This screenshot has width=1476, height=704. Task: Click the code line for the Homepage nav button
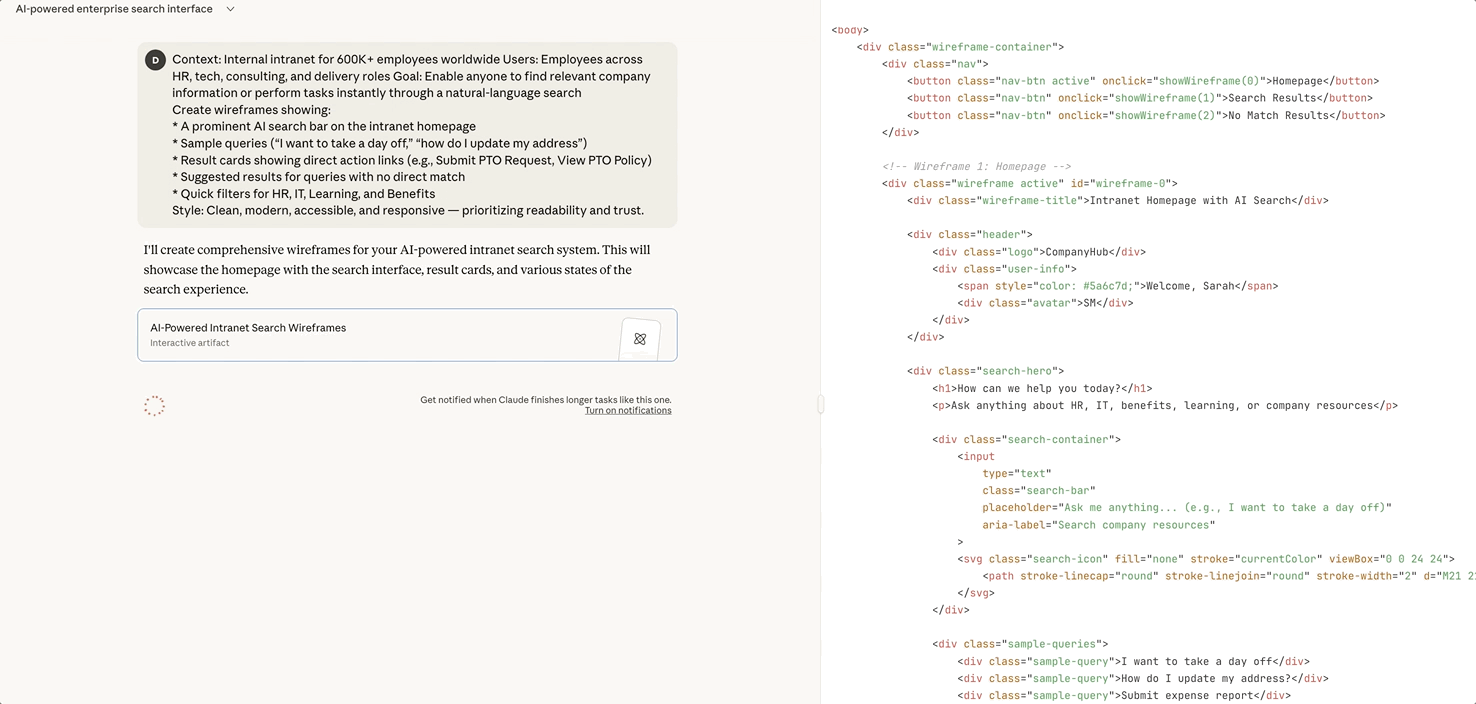[1143, 81]
